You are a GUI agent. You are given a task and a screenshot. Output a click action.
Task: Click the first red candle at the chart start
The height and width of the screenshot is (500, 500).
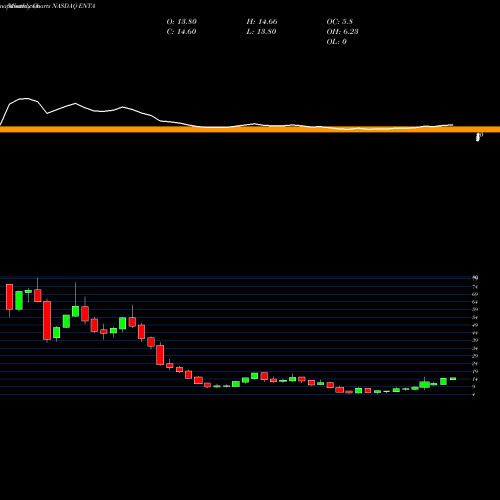pyautogui.click(x=9, y=297)
